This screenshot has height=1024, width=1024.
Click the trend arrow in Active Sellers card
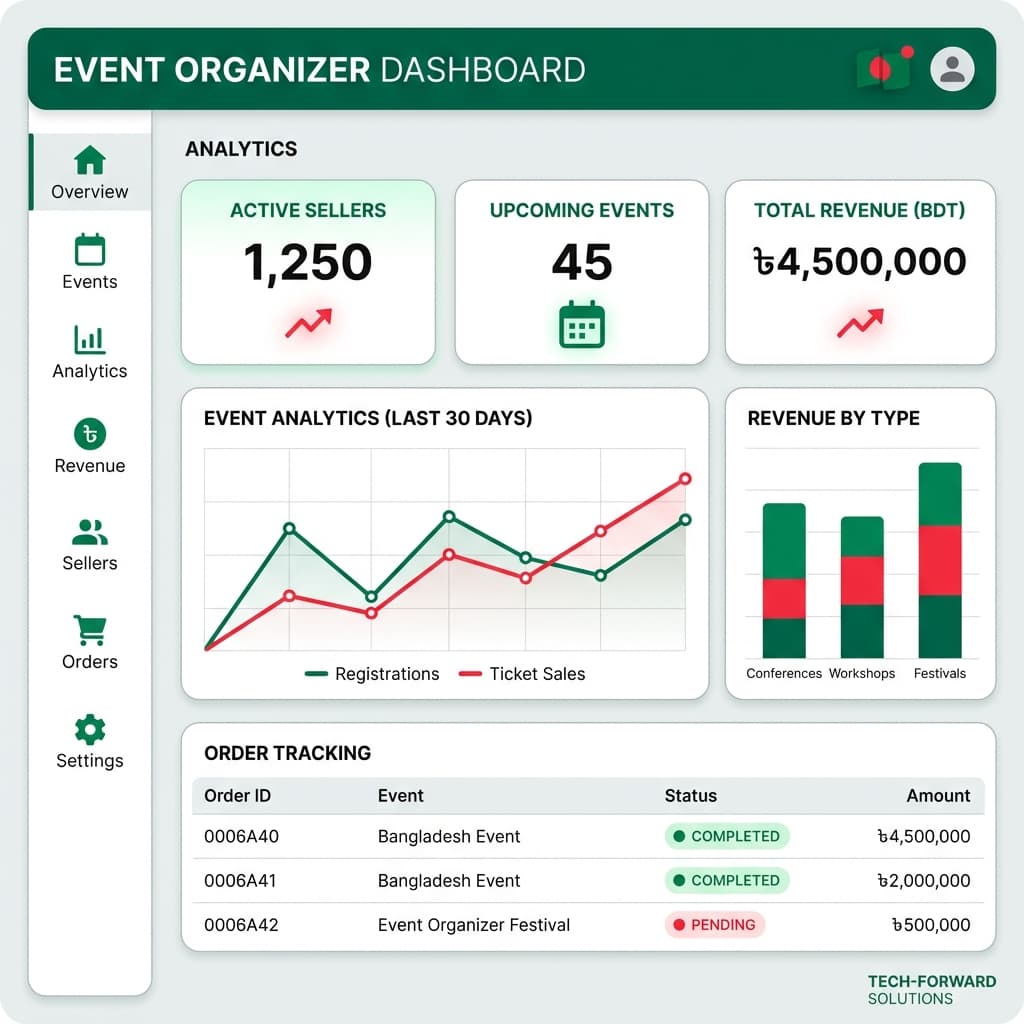tap(308, 322)
